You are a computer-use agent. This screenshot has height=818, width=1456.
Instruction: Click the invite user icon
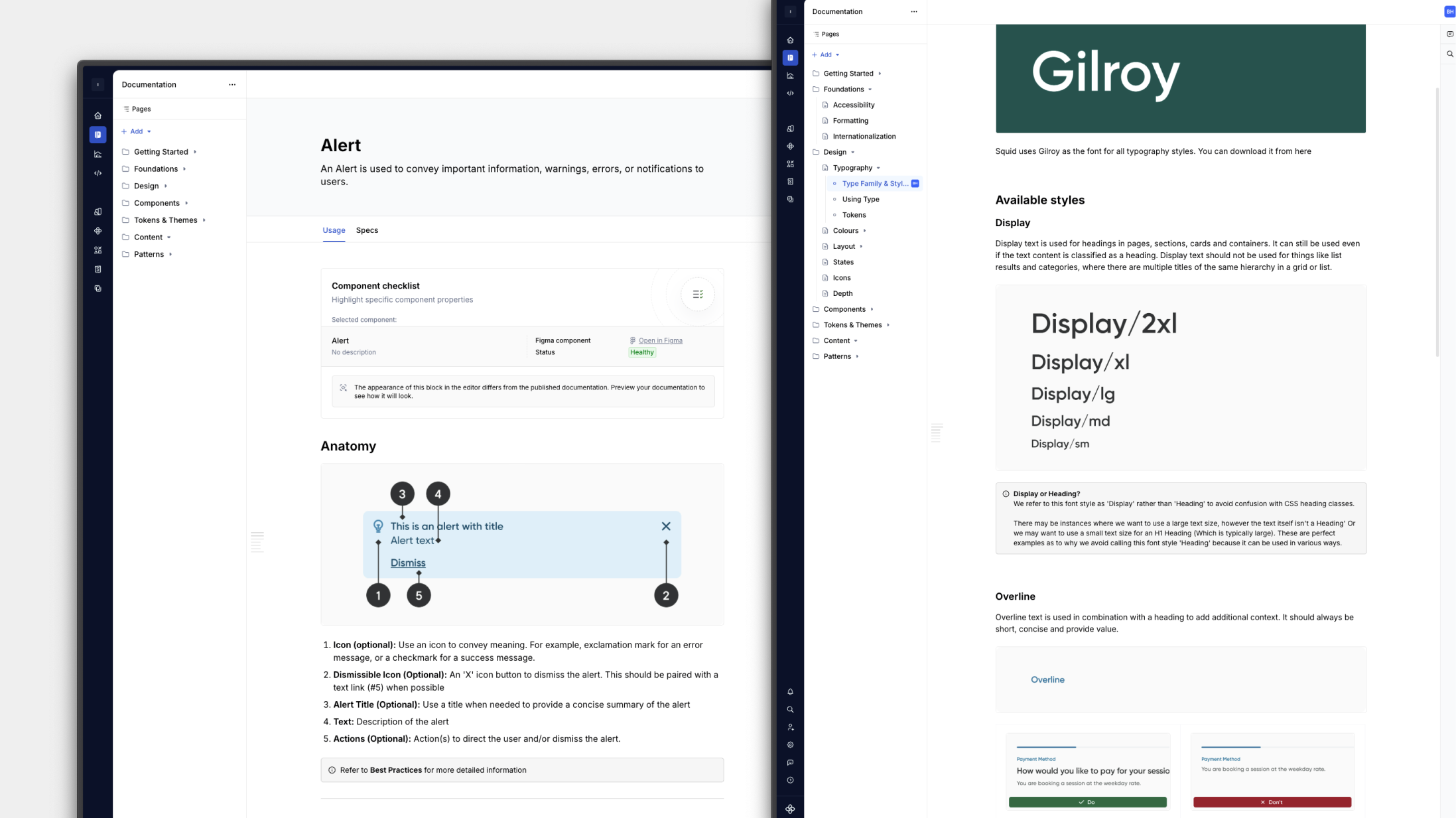point(790,727)
